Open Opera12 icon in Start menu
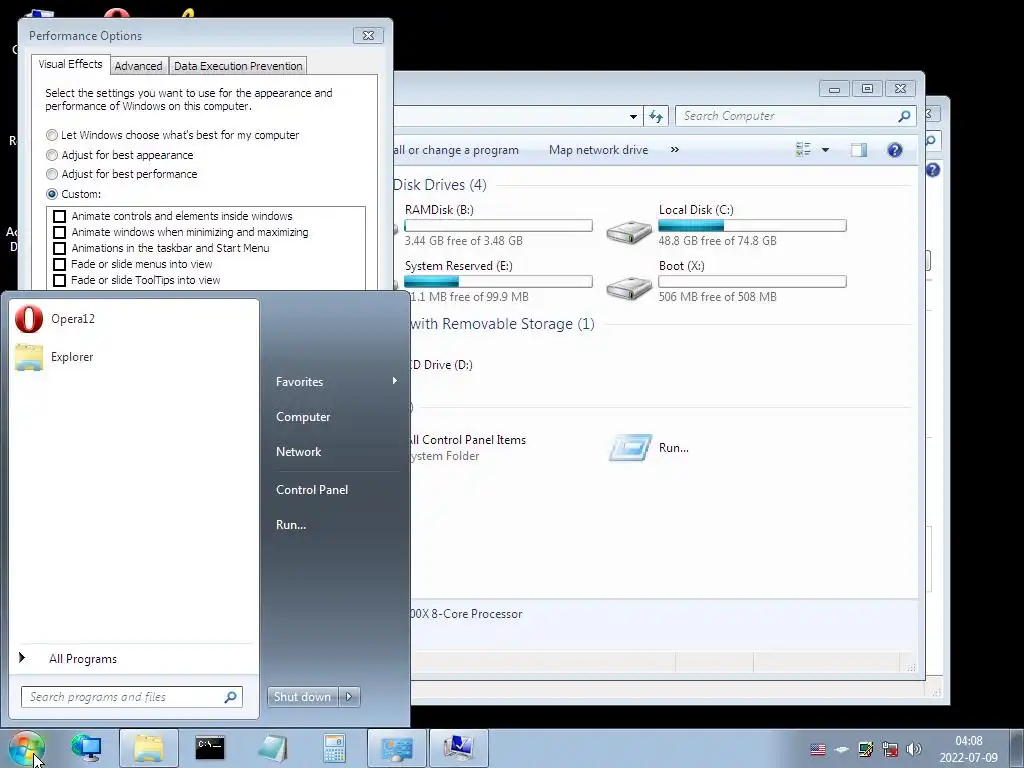This screenshot has width=1024, height=768. 29,319
